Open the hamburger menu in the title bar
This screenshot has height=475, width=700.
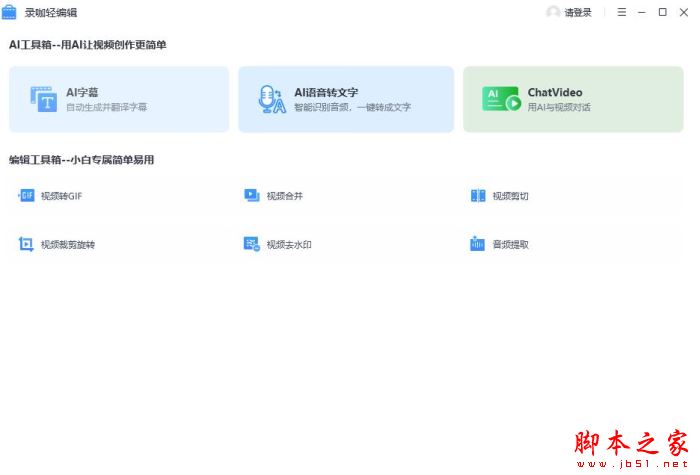click(x=621, y=12)
